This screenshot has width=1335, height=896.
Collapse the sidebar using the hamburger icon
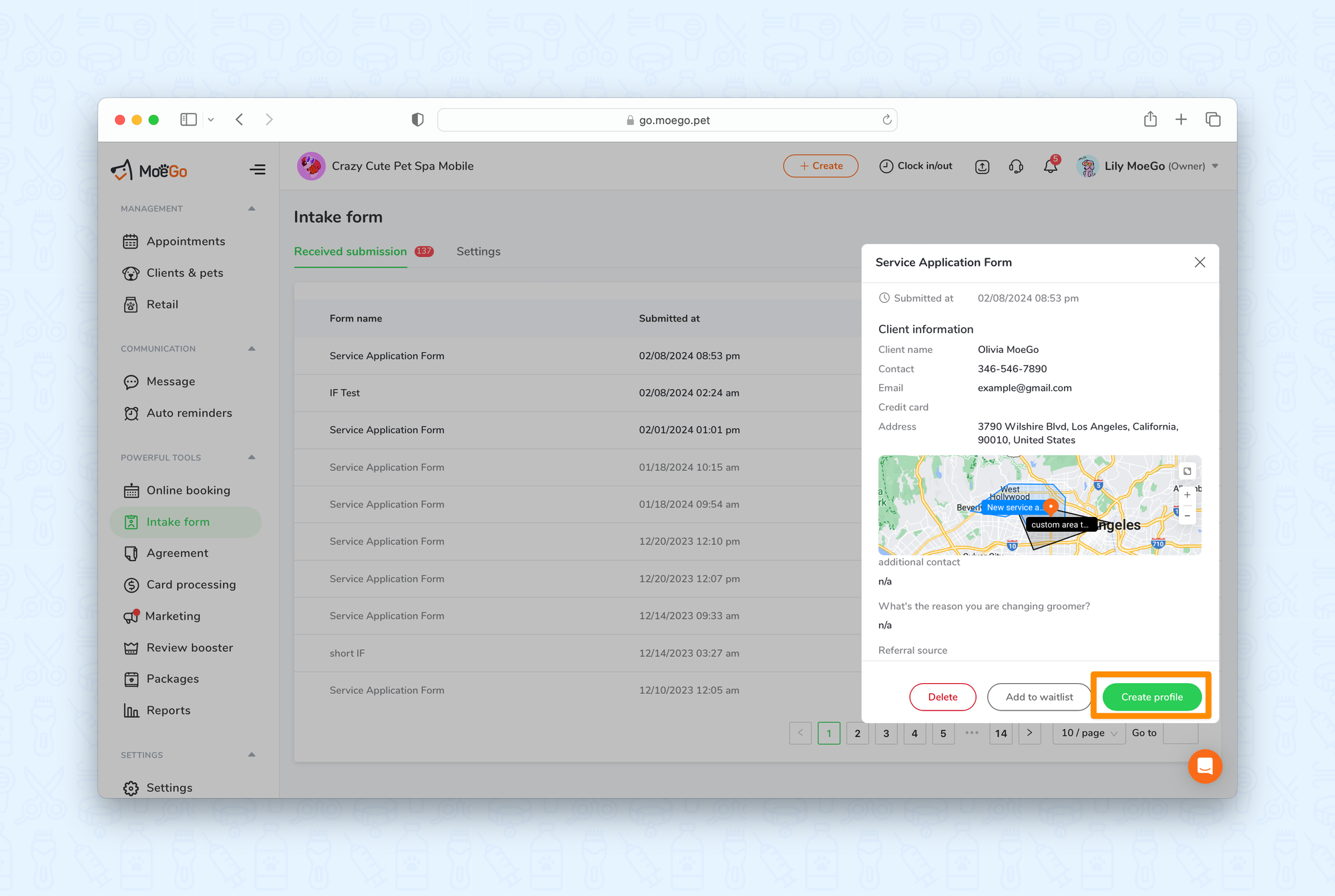[x=257, y=169]
